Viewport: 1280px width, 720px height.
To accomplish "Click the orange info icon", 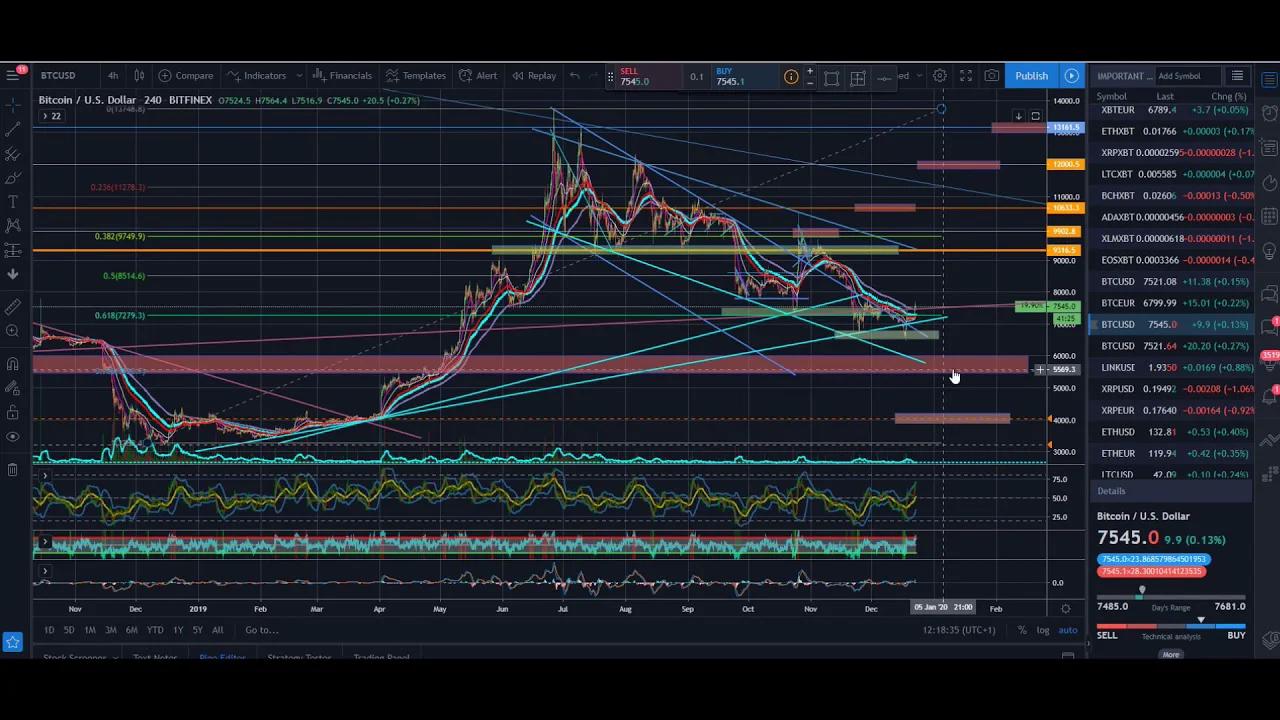I will point(791,76).
